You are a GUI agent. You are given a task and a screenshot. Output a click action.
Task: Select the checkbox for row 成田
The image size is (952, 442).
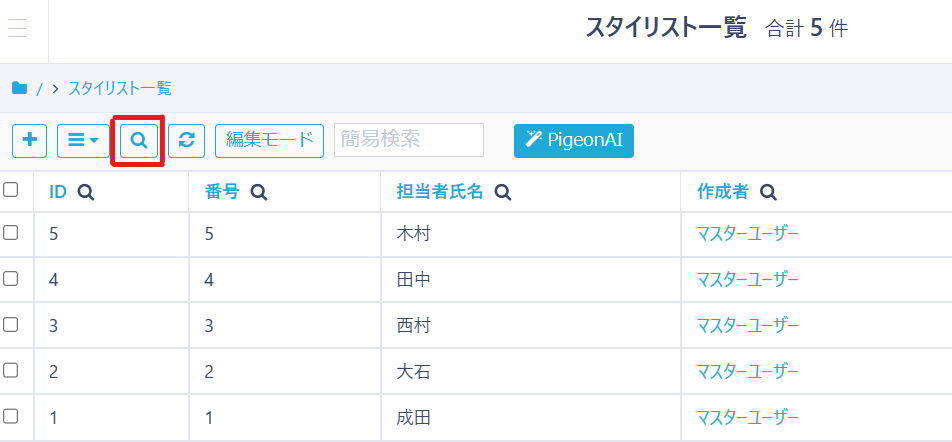pos(11,416)
